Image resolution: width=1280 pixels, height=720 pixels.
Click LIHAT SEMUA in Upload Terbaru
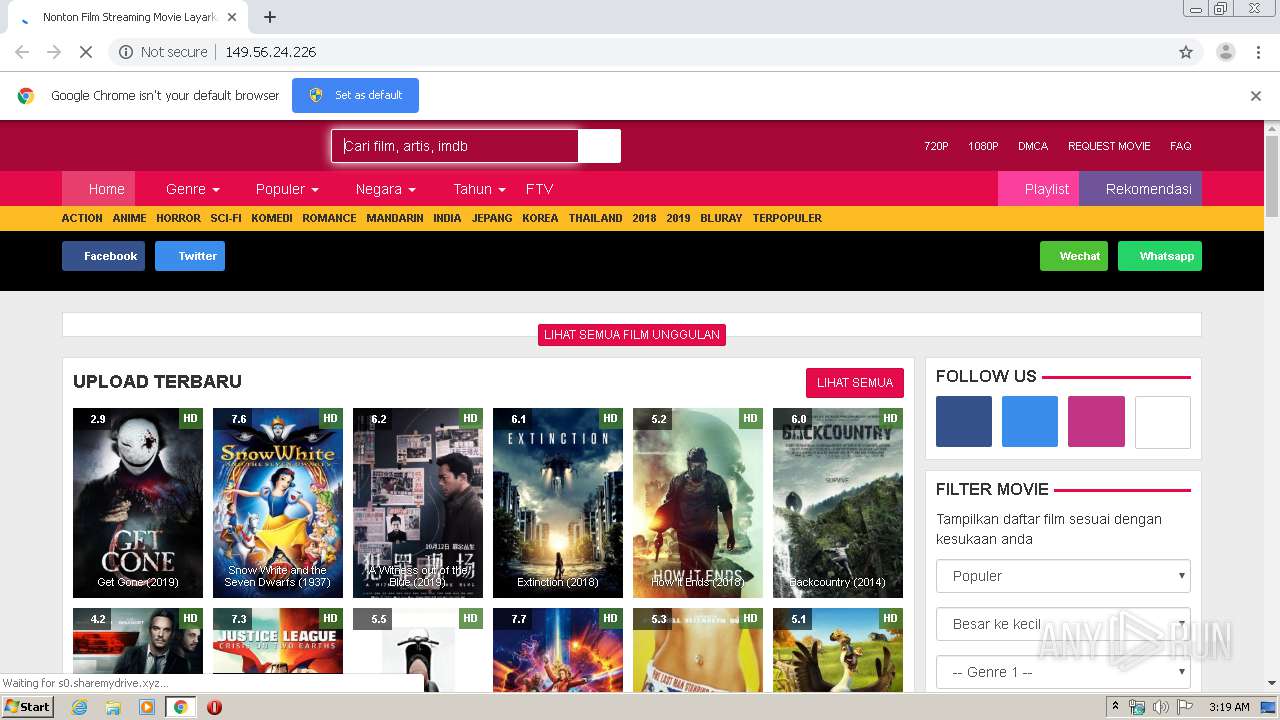pyautogui.click(x=855, y=383)
